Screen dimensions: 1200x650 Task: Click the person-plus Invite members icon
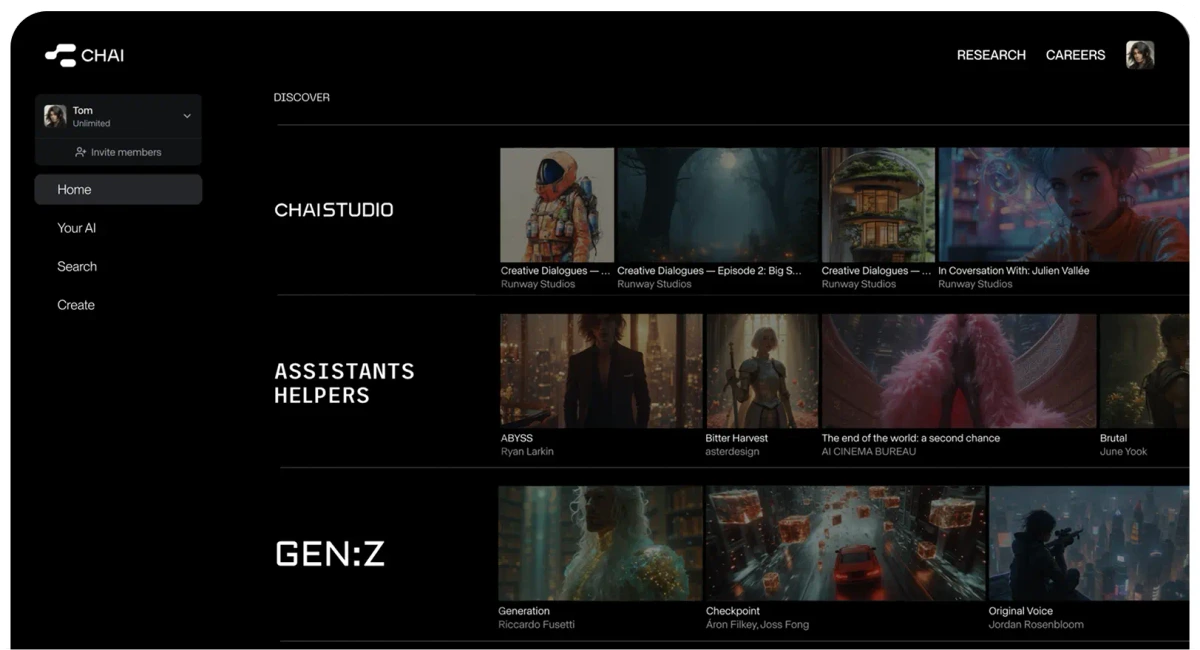(79, 152)
